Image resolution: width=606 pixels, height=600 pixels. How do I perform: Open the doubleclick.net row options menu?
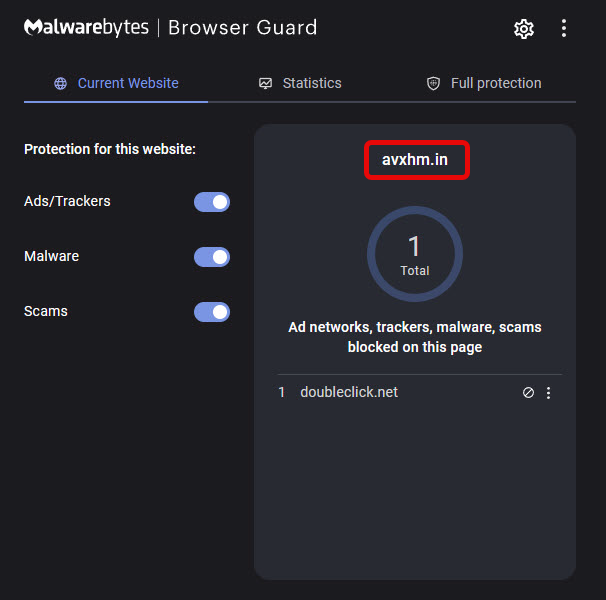coord(548,392)
